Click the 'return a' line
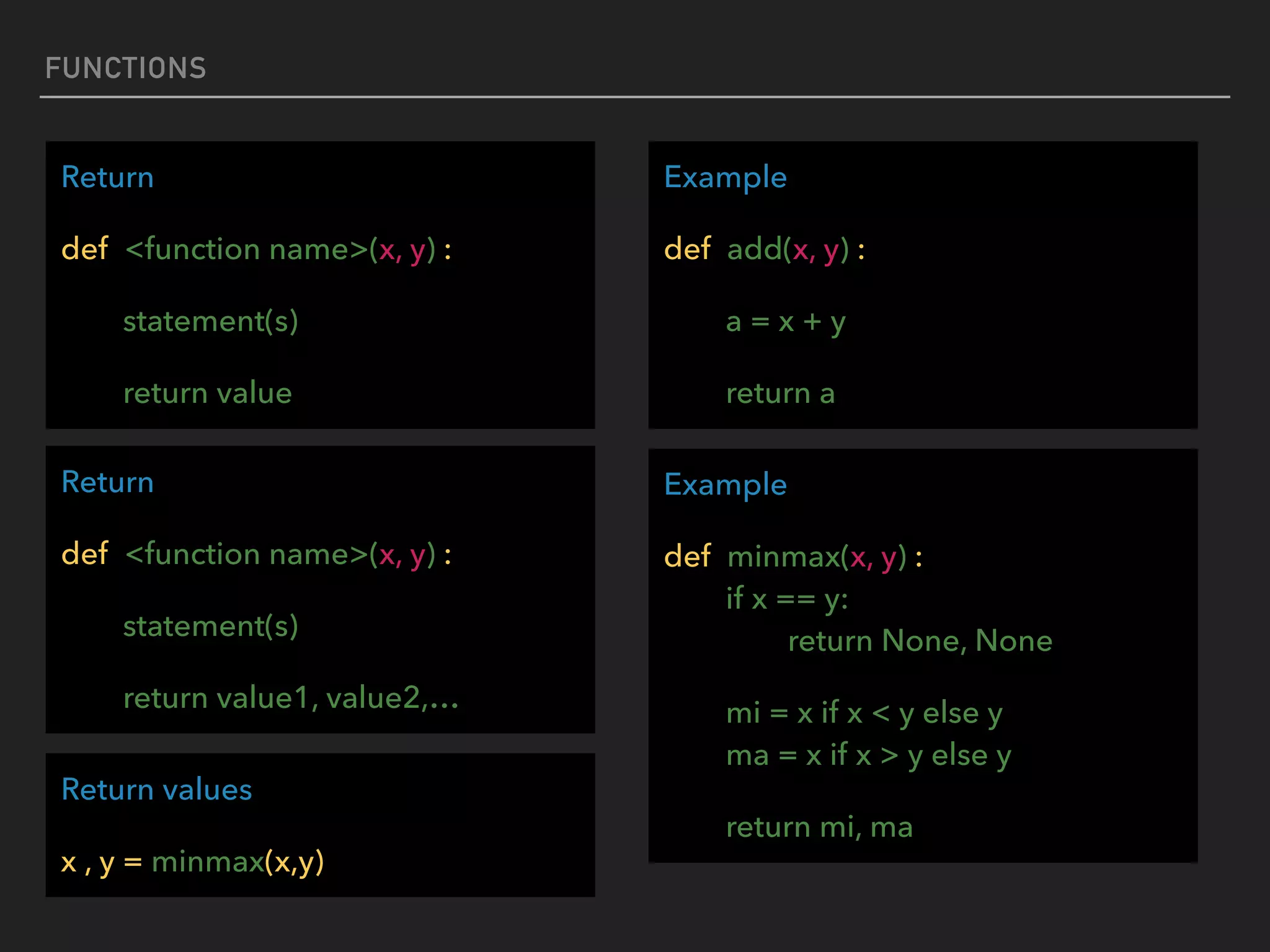 [x=780, y=394]
